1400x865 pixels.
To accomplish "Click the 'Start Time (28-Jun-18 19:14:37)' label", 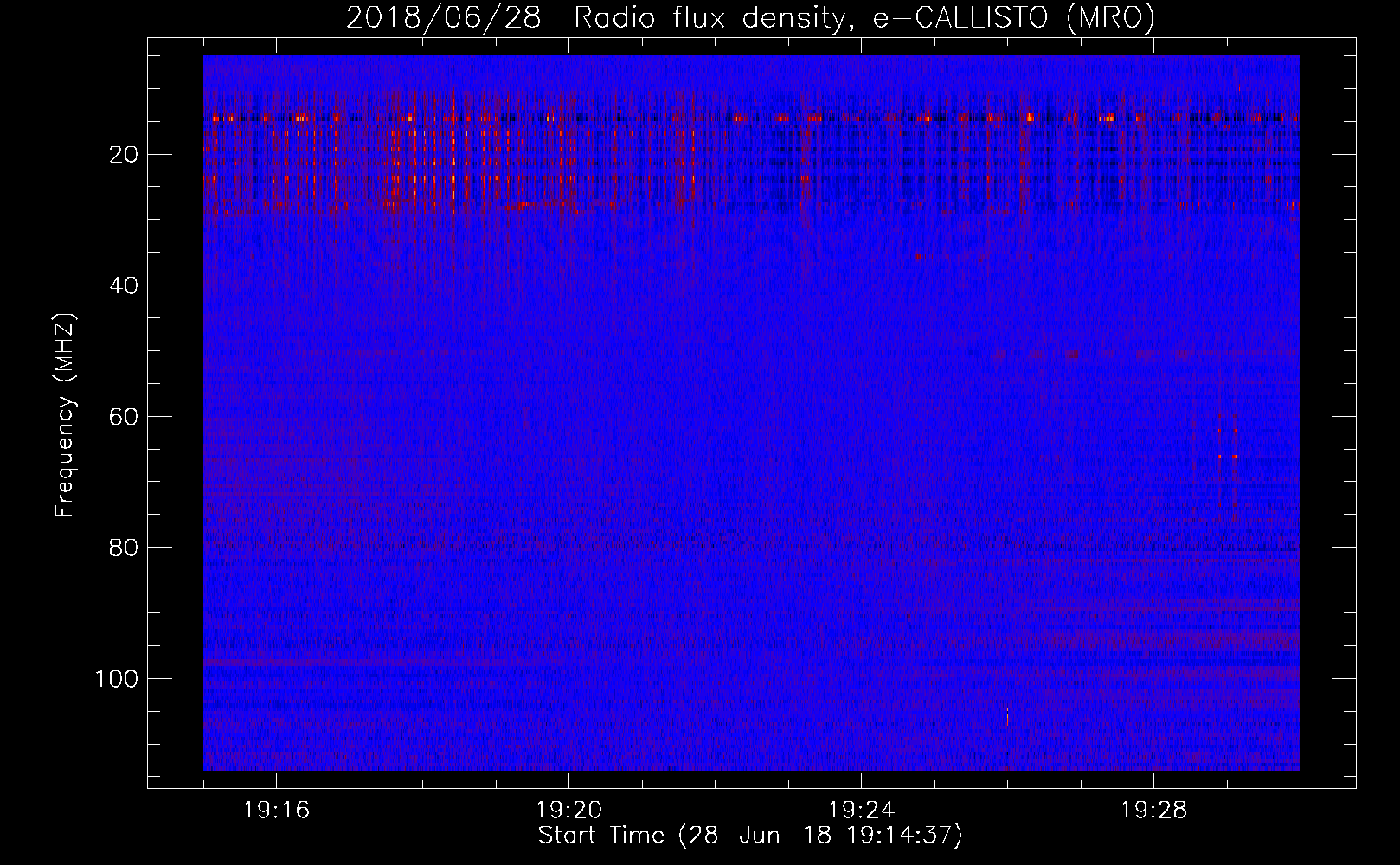I will coord(750,836).
